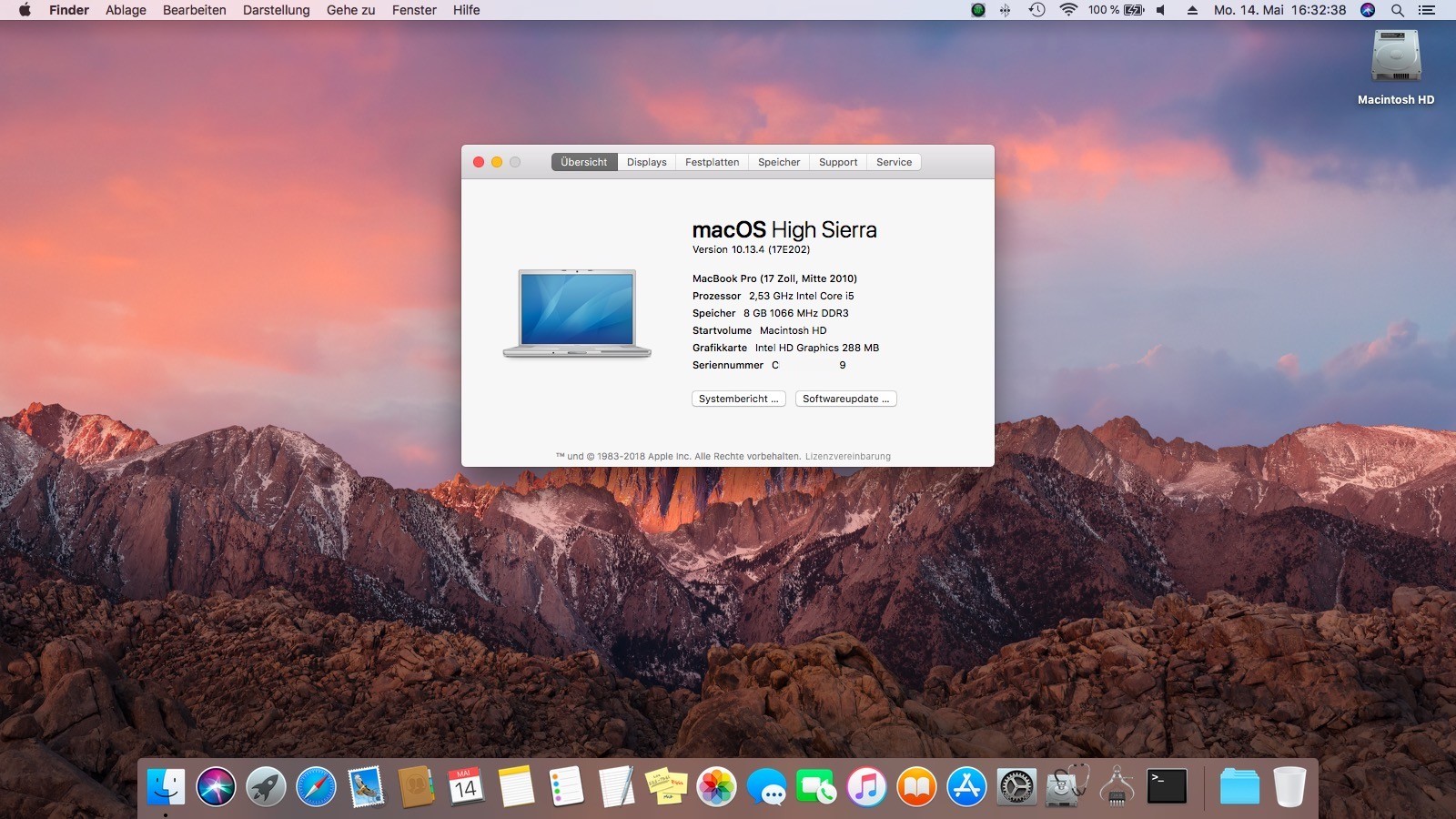Open the App Store in Dock
Screen dimensions: 1456x819
tap(966, 786)
